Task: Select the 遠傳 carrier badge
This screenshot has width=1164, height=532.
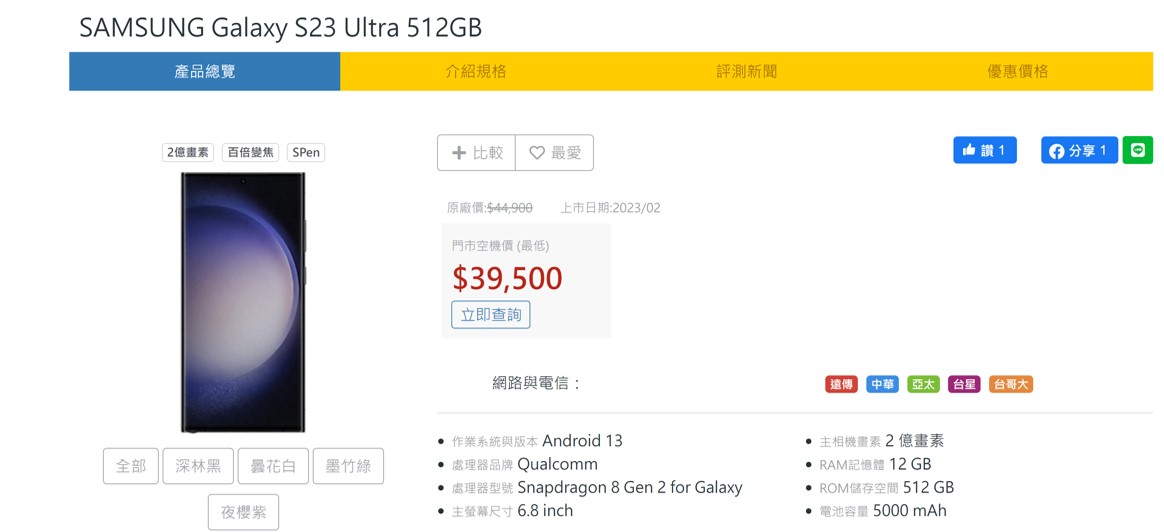Action: 842,384
